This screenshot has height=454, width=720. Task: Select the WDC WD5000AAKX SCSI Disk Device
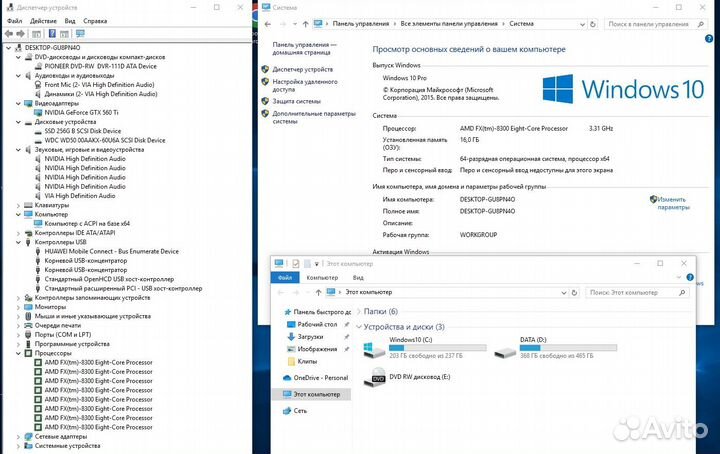(x=105, y=140)
